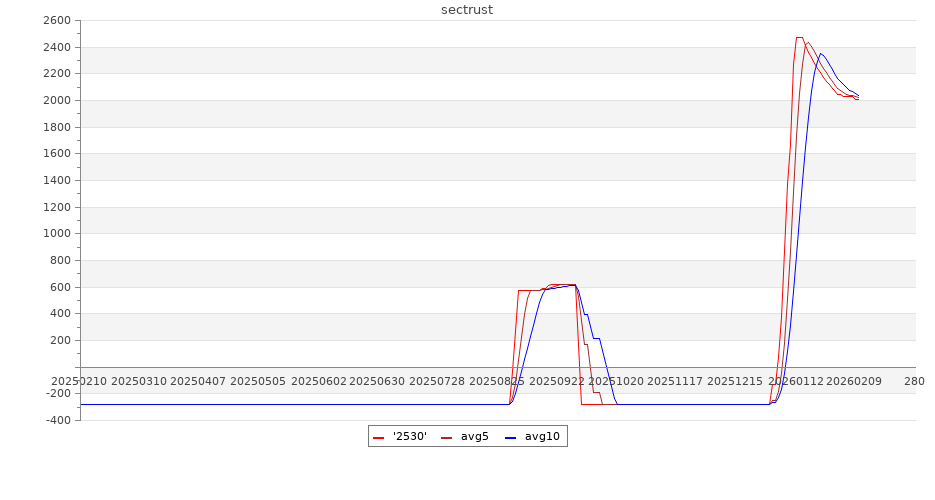Click the 20250728 date tick label

(x=437, y=381)
